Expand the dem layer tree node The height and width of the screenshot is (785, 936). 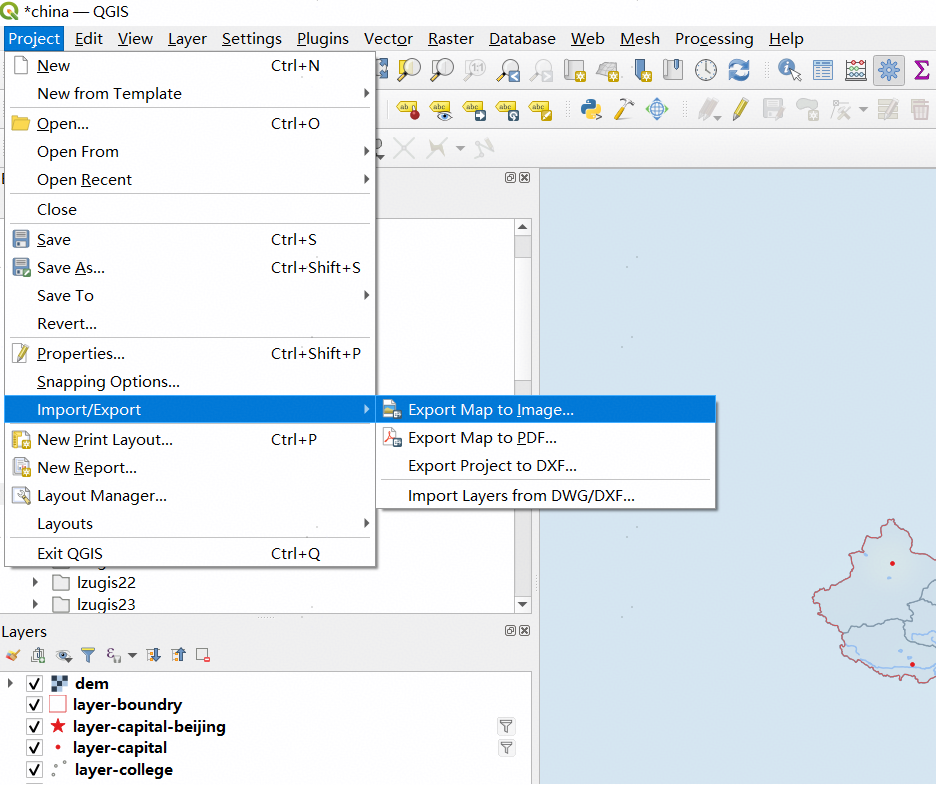click(11, 684)
